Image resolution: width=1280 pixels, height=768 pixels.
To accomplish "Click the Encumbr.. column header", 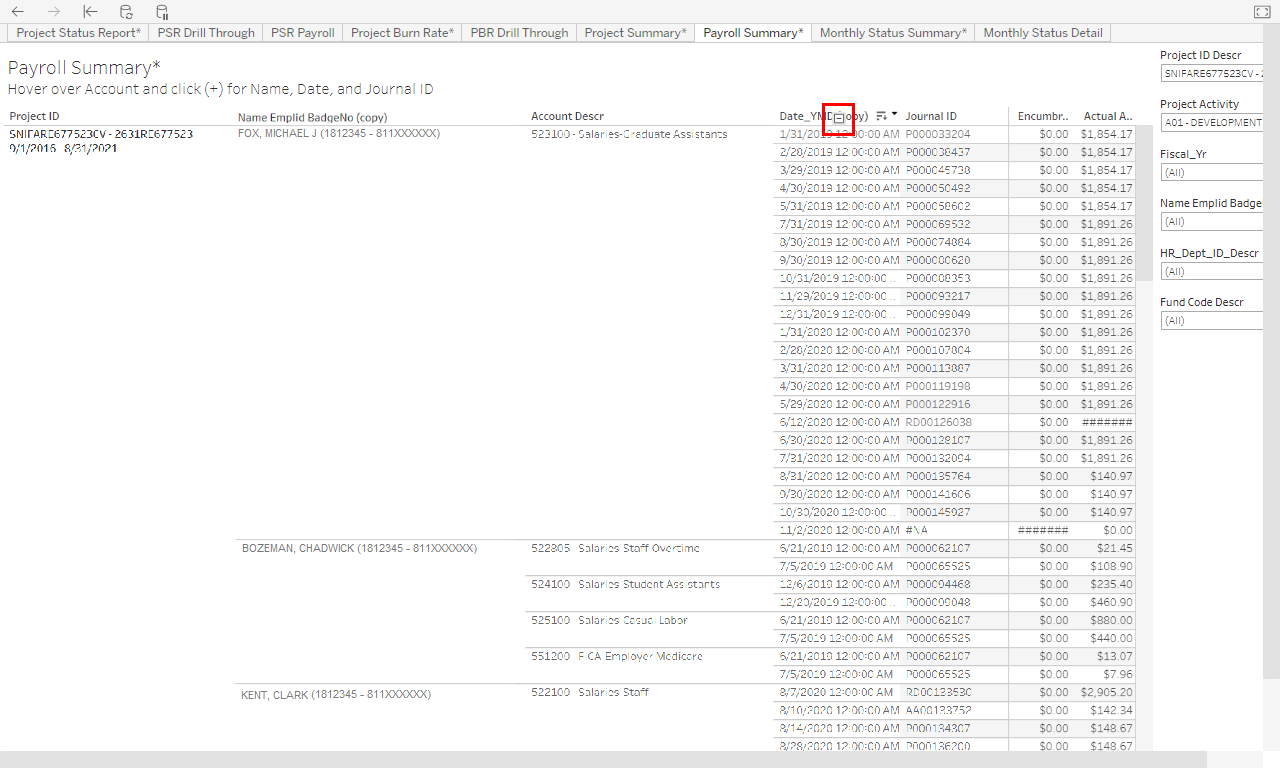I will pos(1043,116).
